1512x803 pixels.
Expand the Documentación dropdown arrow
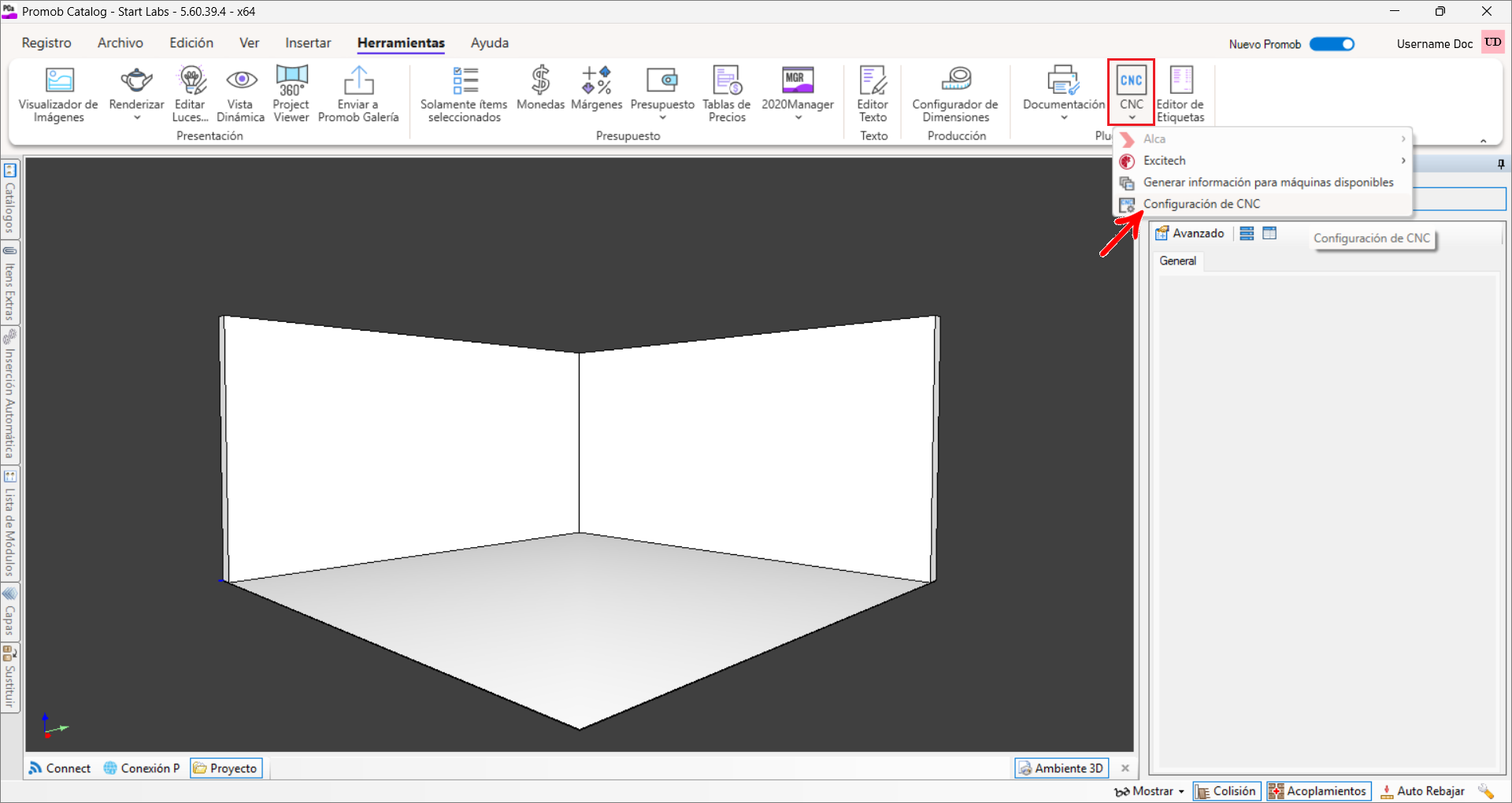[1064, 118]
